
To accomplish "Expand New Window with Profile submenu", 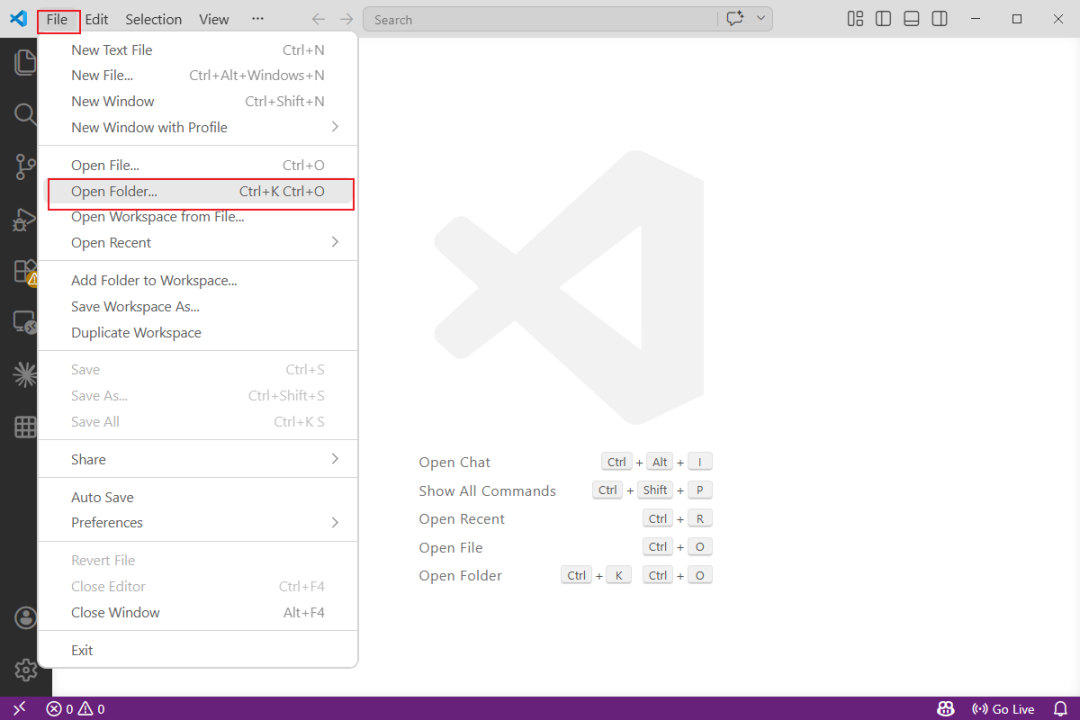I will (198, 127).
